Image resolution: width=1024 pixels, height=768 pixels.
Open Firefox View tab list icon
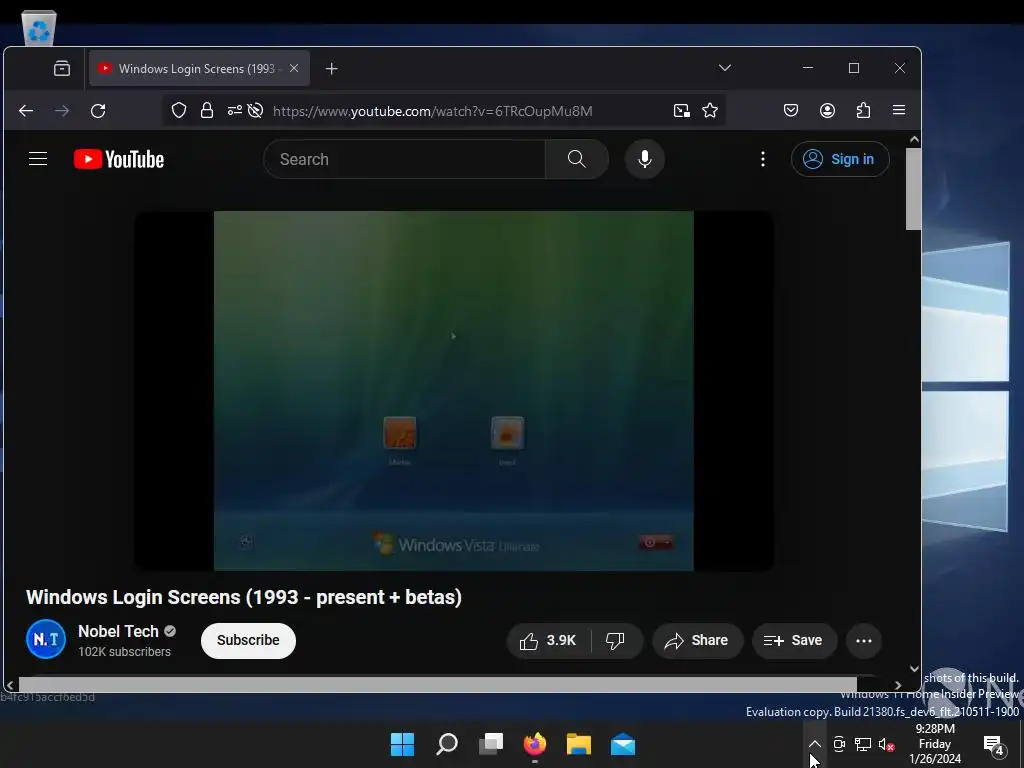click(x=62, y=69)
